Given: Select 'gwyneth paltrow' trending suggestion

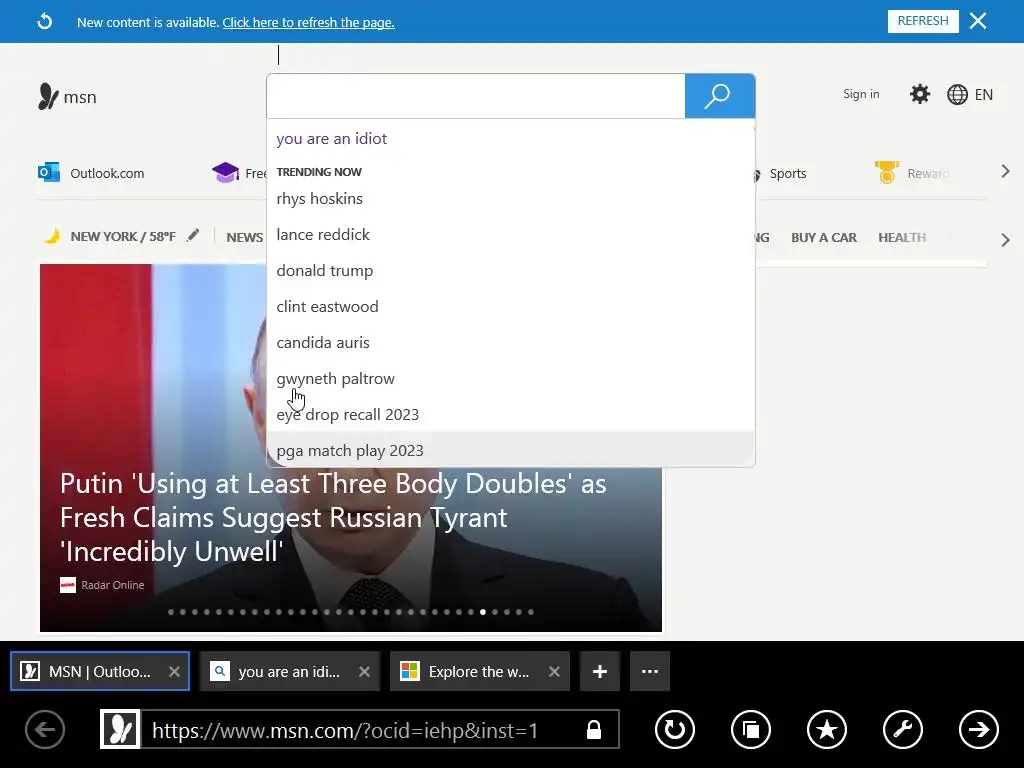Looking at the screenshot, I should coord(511,379).
